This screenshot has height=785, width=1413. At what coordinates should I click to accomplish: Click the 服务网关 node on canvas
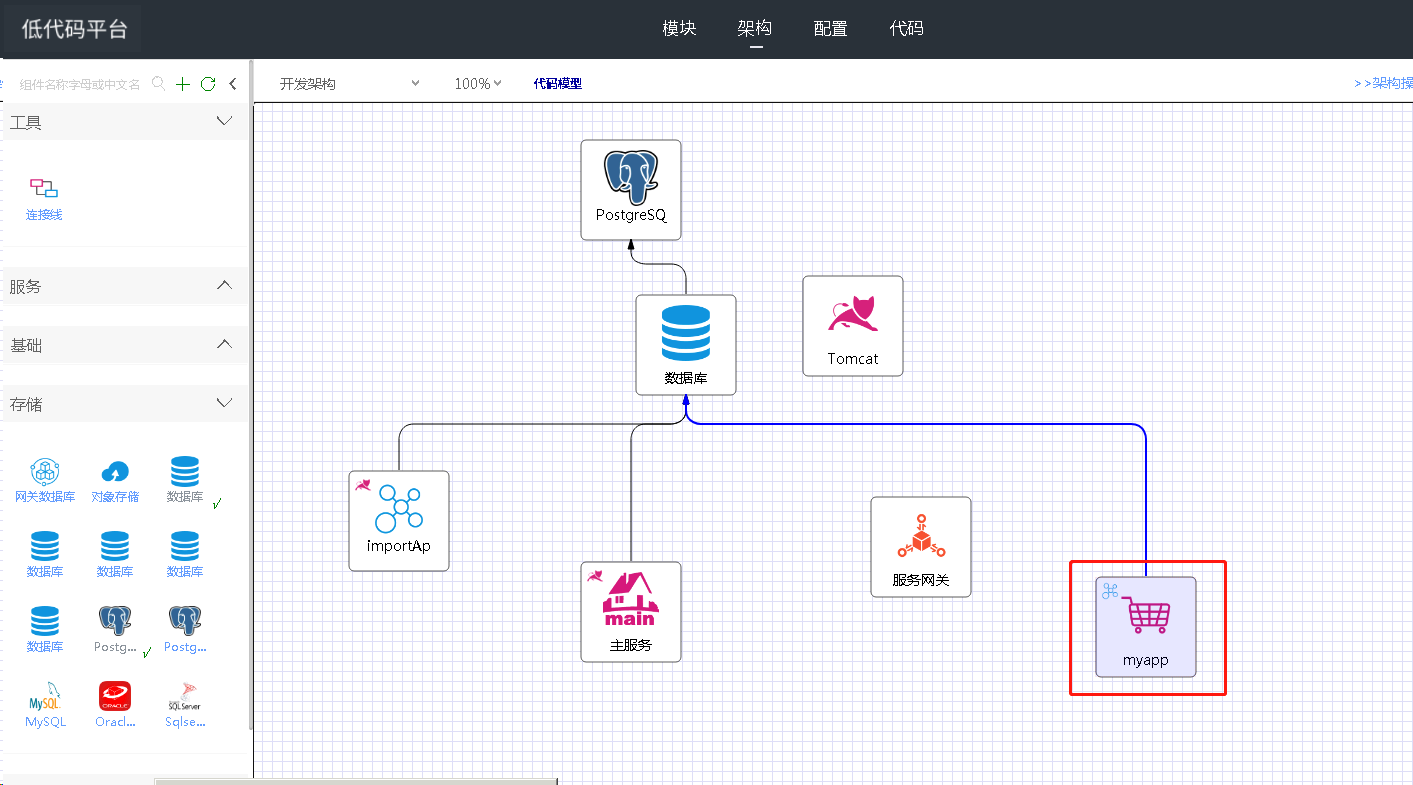click(920, 547)
